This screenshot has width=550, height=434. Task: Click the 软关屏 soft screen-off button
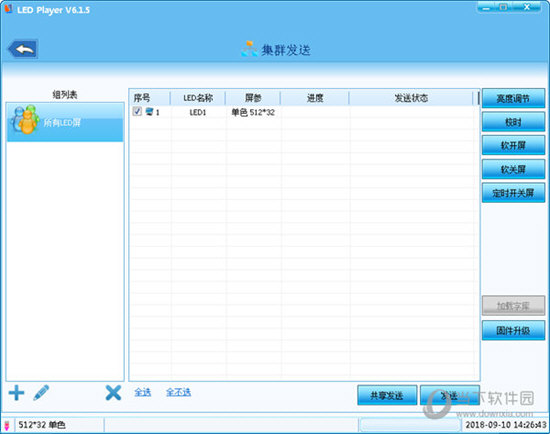coord(513,169)
